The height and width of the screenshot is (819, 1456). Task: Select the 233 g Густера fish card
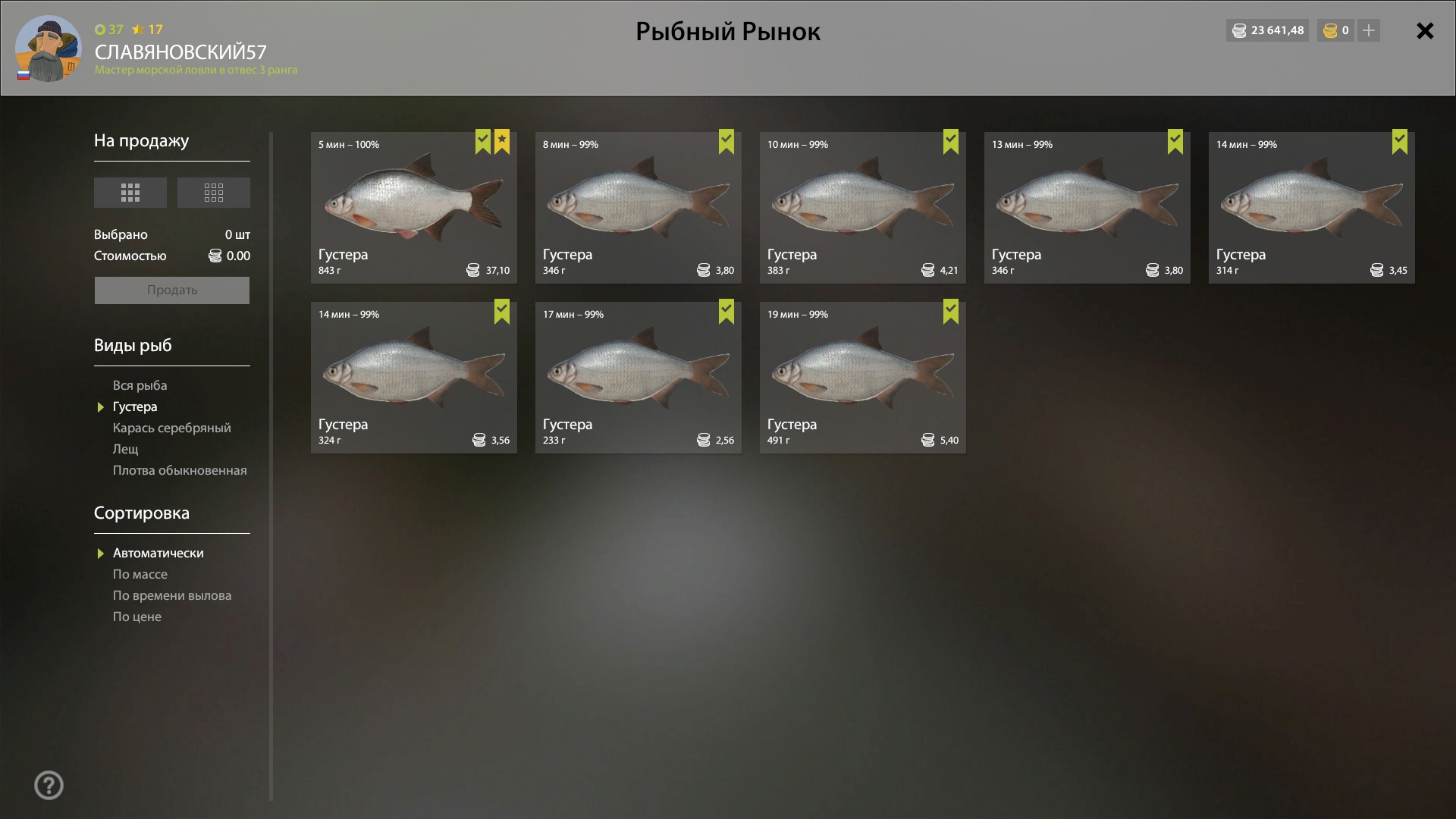tap(639, 378)
